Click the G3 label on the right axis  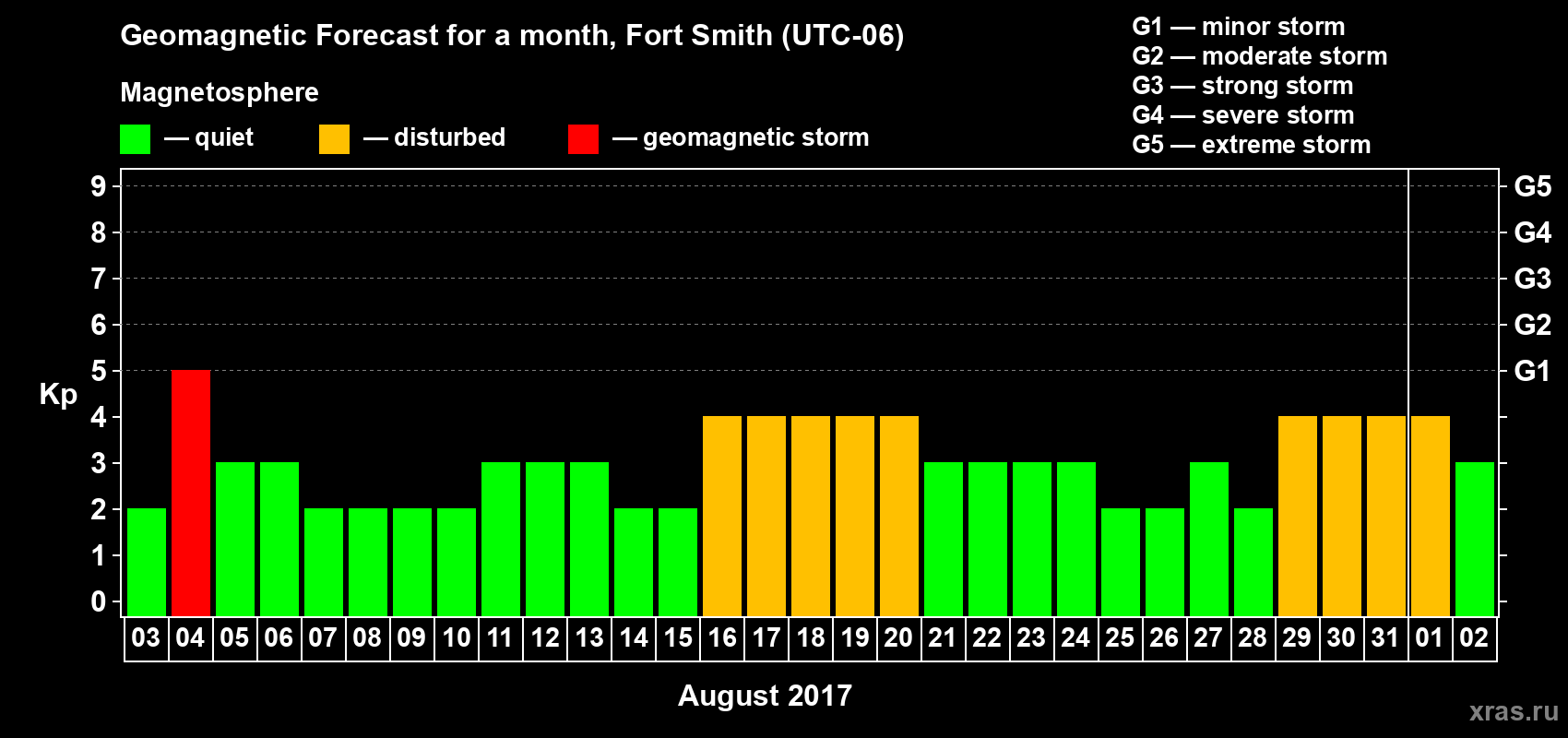pyautogui.click(x=1532, y=279)
